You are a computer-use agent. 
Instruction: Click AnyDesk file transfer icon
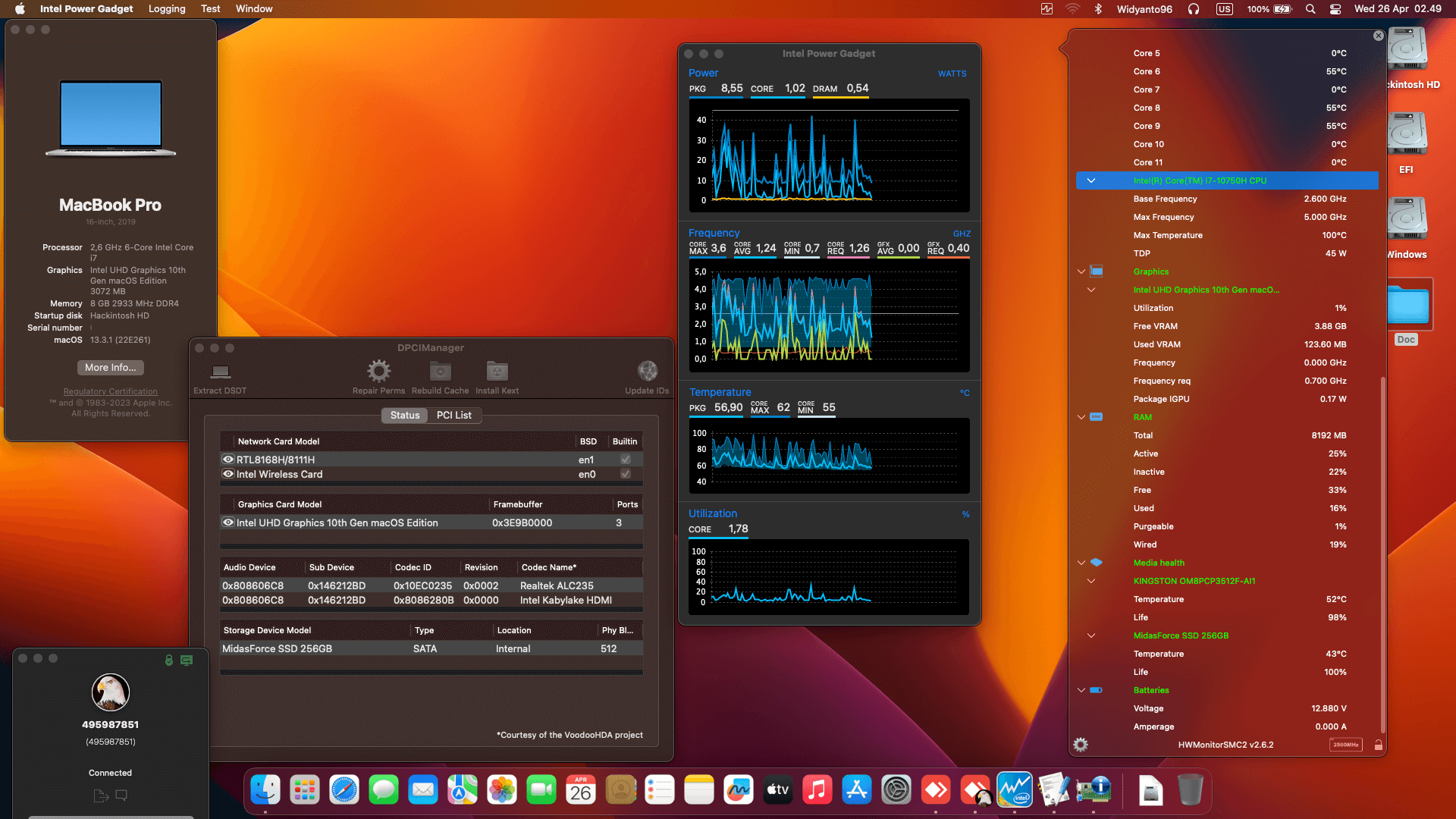[101, 795]
